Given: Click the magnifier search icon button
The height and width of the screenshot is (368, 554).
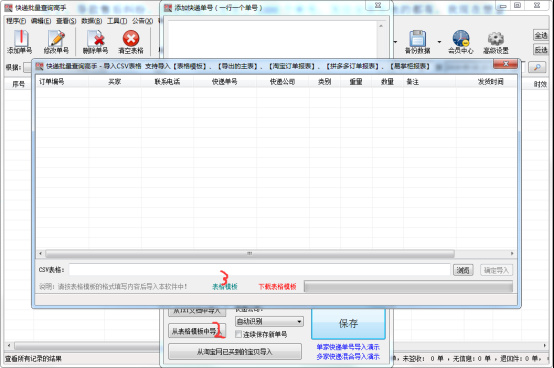Looking at the screenshot, I should pos(537,67).
